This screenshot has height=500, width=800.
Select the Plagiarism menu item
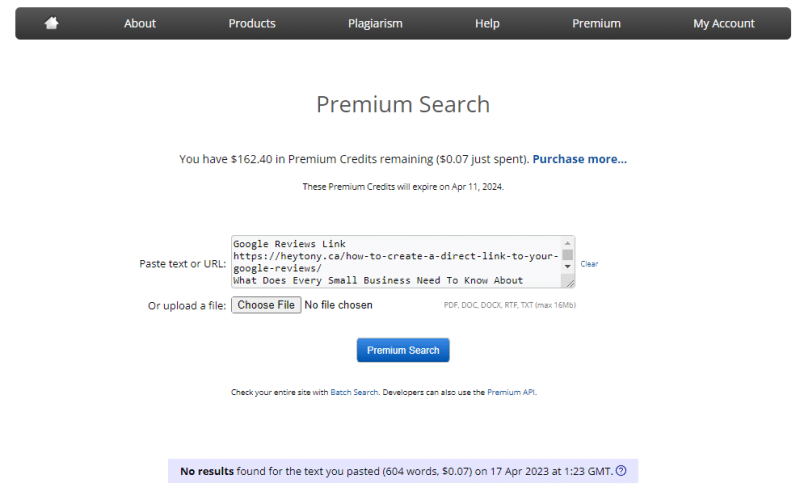pos(374,23)
